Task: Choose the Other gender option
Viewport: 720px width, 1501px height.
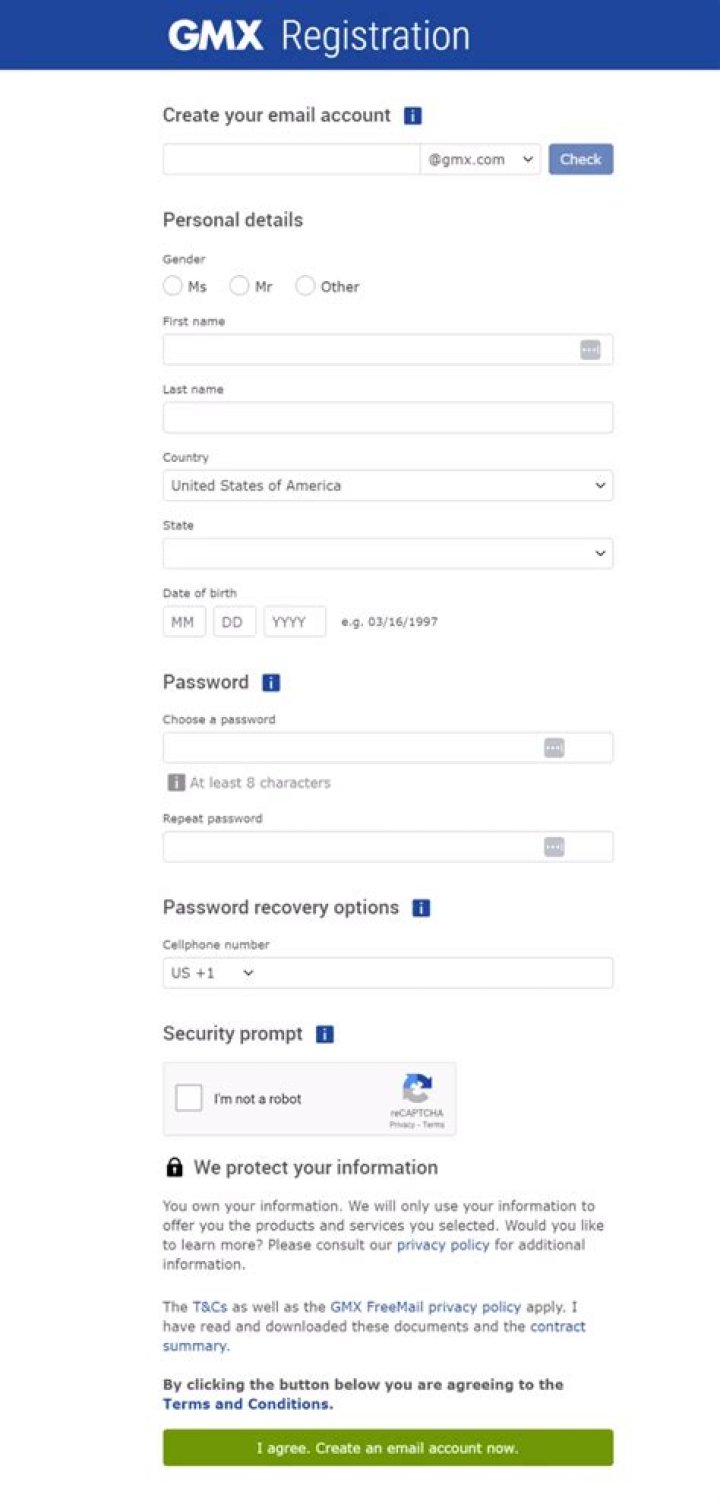Action: point(305,286)
